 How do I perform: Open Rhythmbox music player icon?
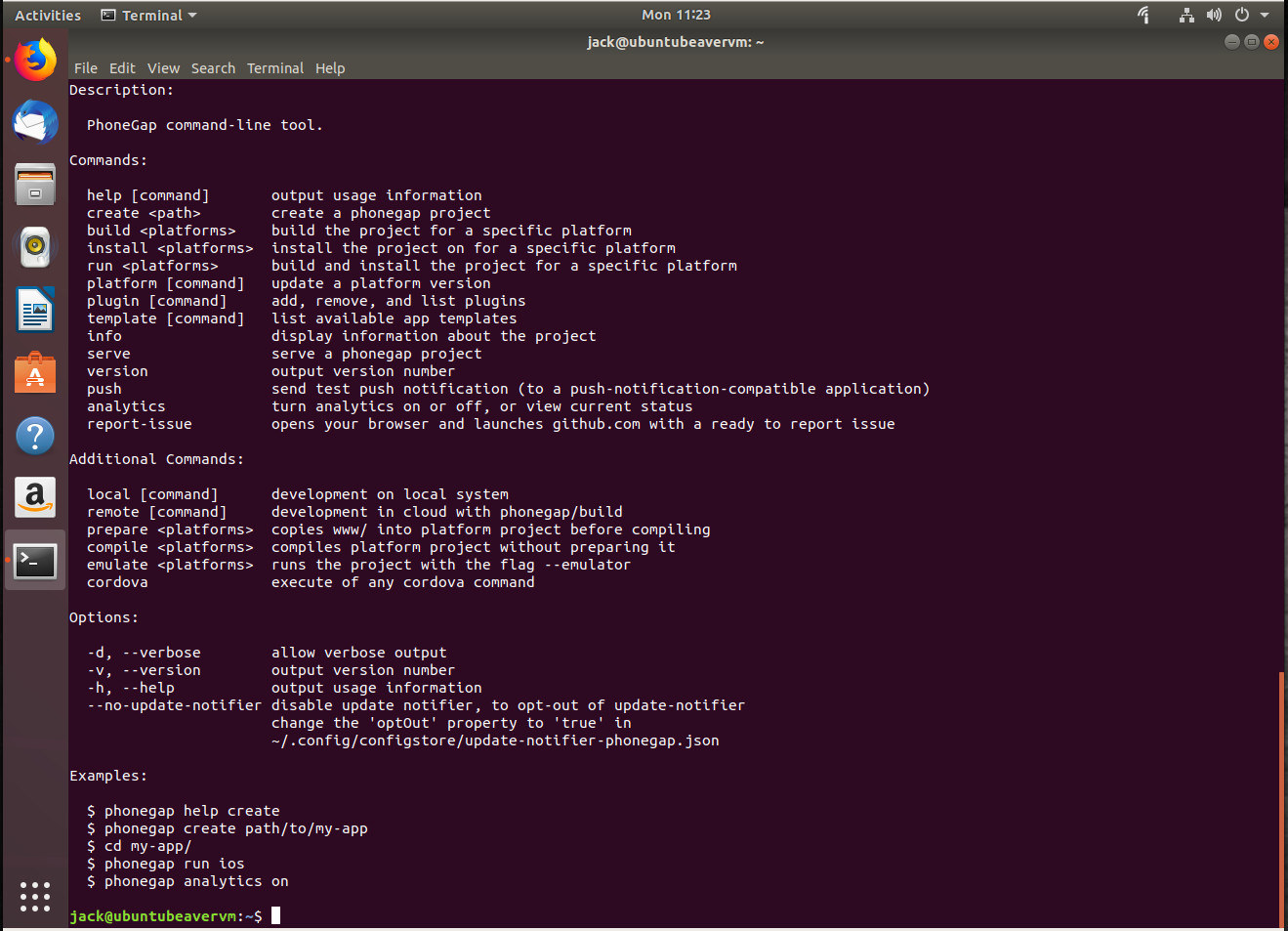35,247
